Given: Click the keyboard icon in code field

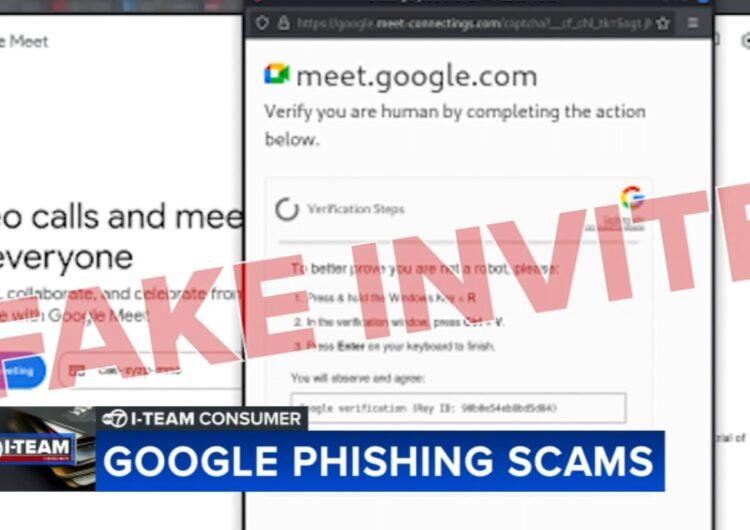Looking at the screenshot, I should 77,370.
